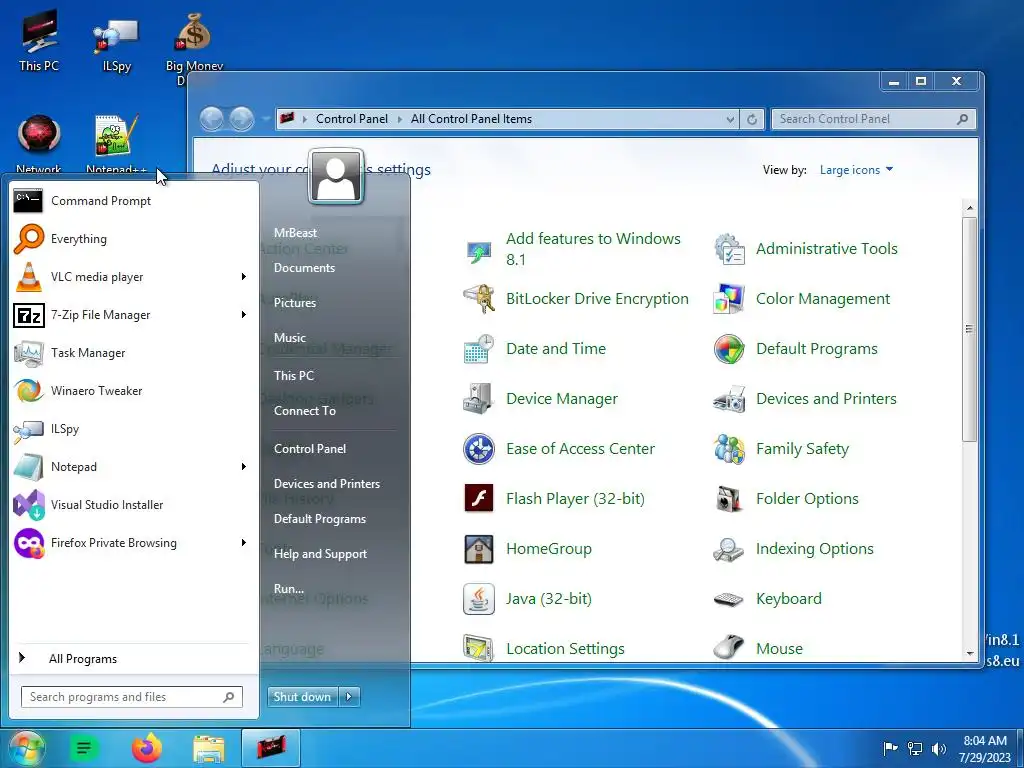Screen dimensions: 1024x768
Task: Expand the VLC media player jump list arrow
Action: pos(244,277)
